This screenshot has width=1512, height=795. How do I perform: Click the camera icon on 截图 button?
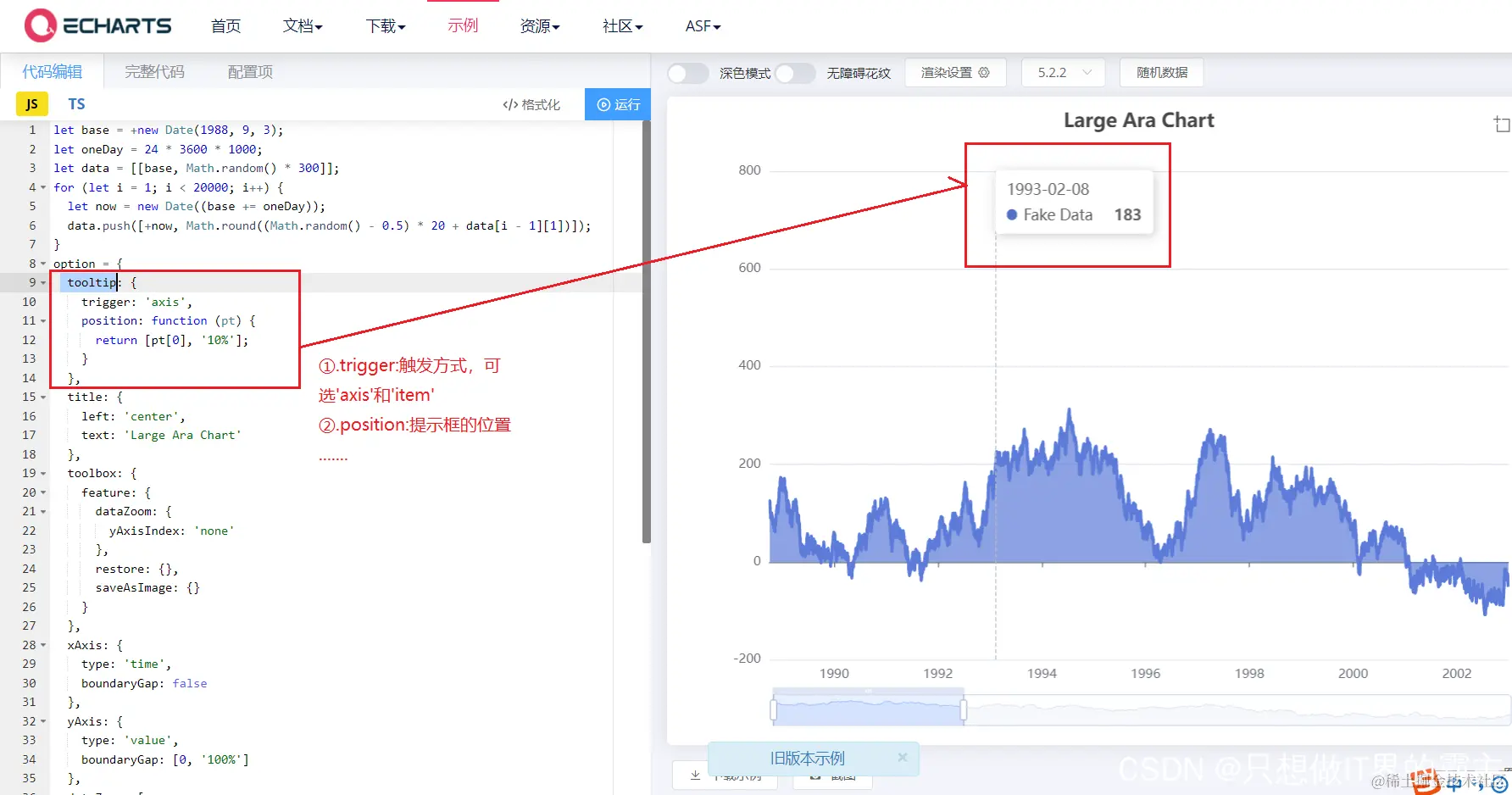coord(815,776)
